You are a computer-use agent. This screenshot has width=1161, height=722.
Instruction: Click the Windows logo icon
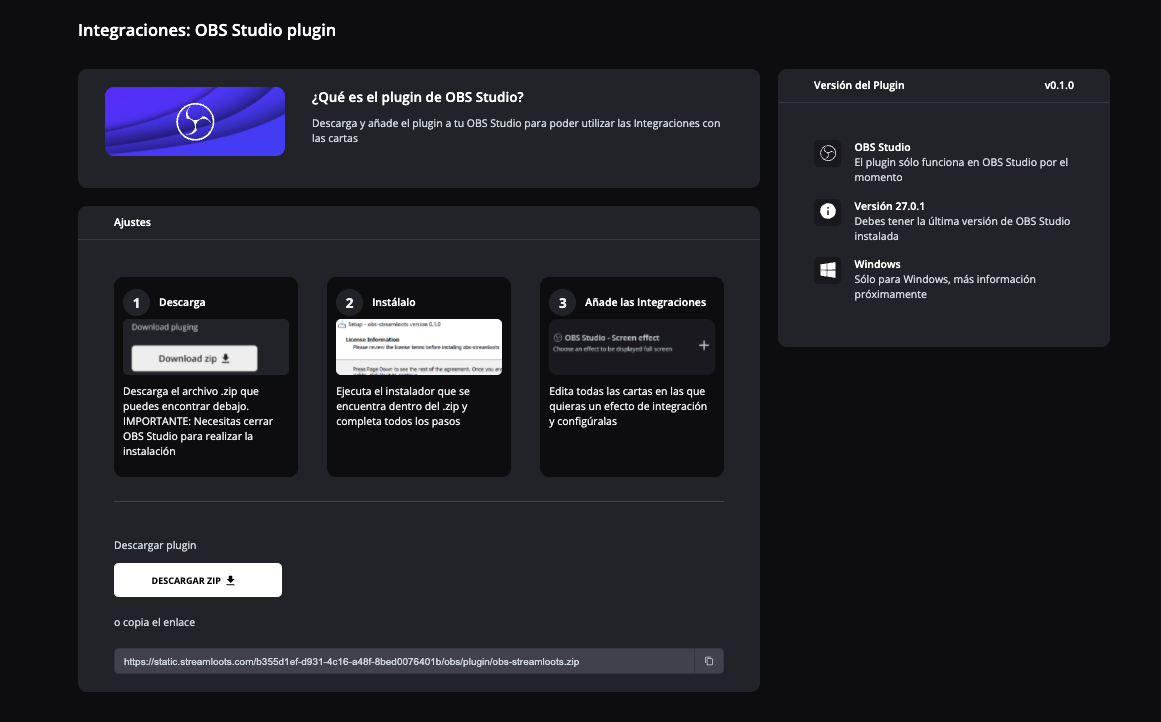pos(828,270)
